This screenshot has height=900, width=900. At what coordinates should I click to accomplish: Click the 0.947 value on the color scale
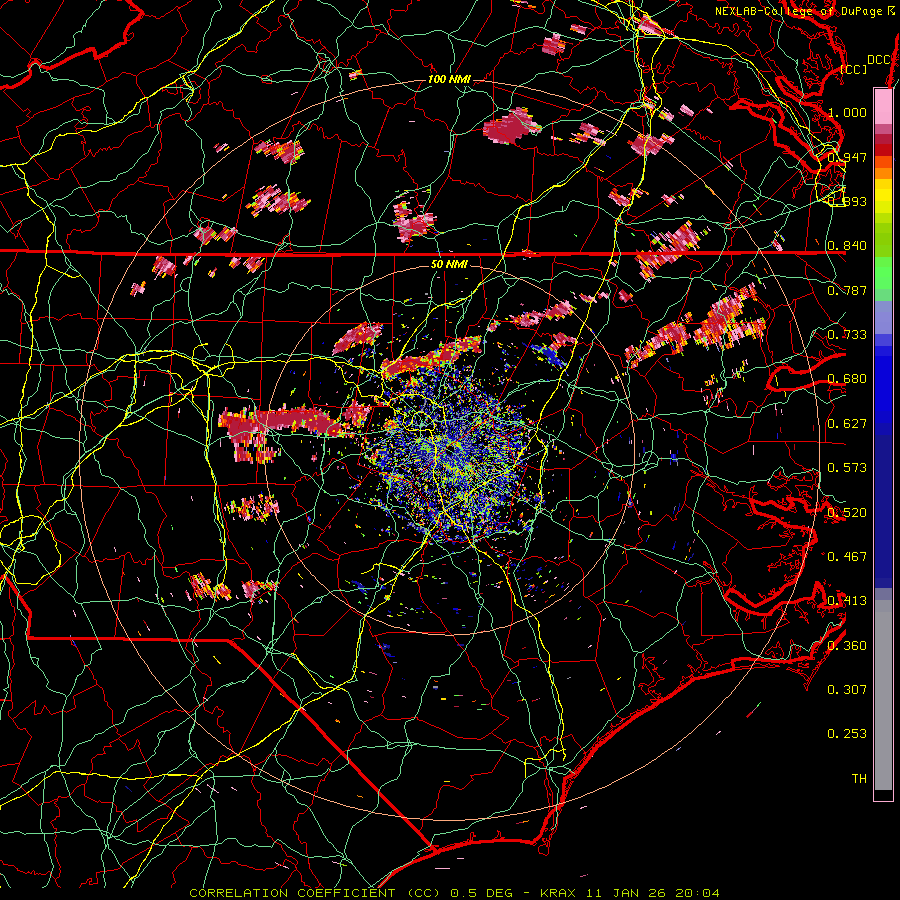point(847,157)
